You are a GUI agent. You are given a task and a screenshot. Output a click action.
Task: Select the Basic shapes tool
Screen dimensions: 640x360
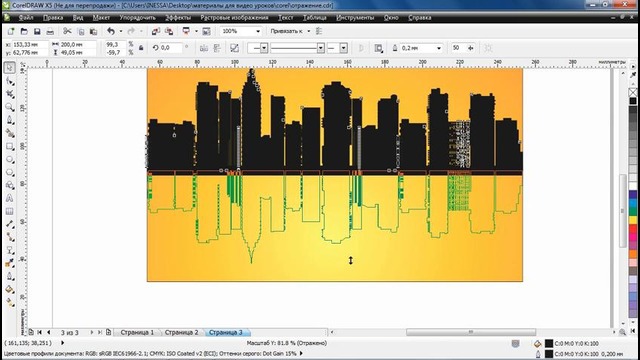click(10, 186)
